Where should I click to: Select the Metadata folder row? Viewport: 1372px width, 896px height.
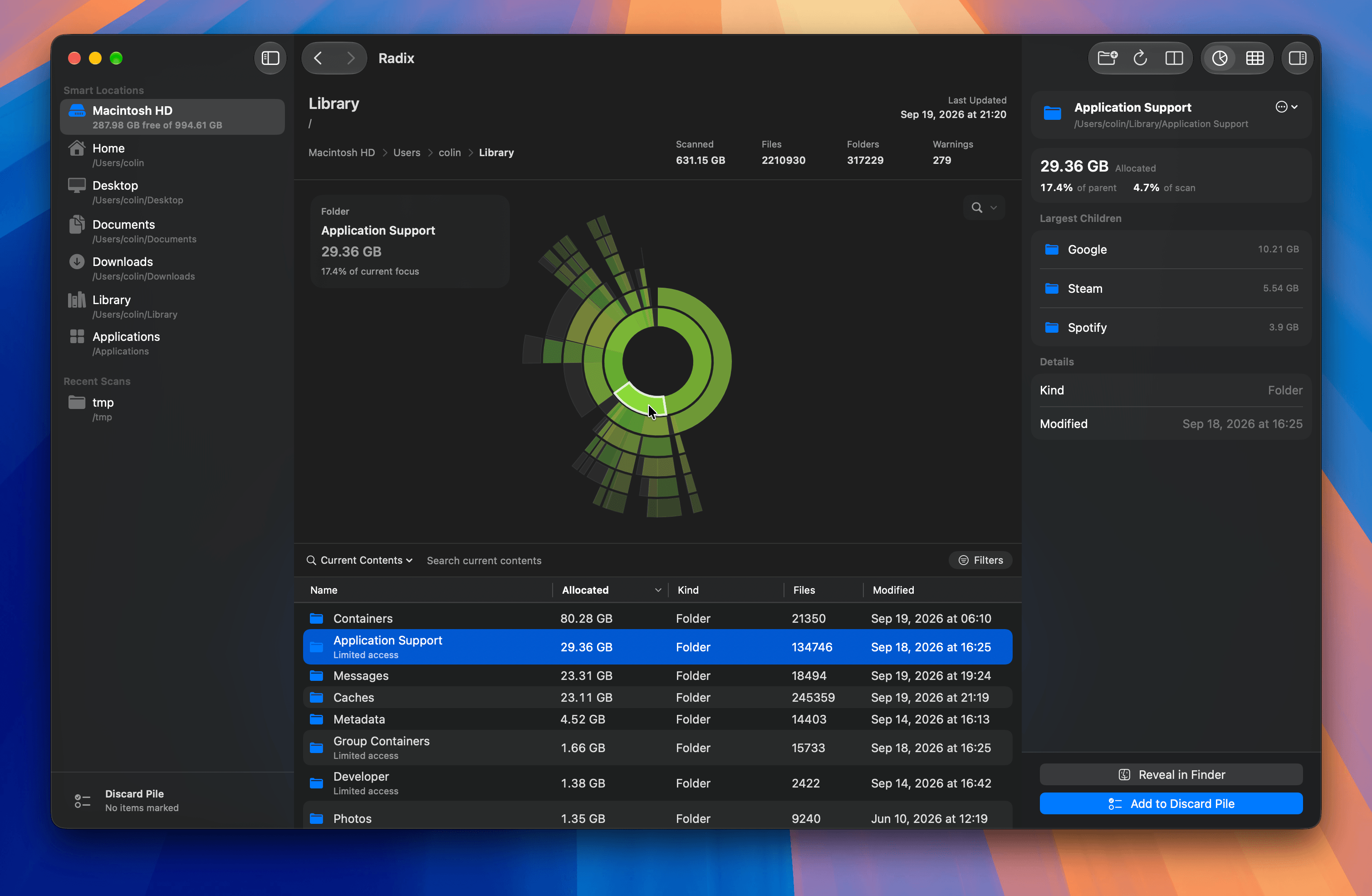click(x=658, y=719)
